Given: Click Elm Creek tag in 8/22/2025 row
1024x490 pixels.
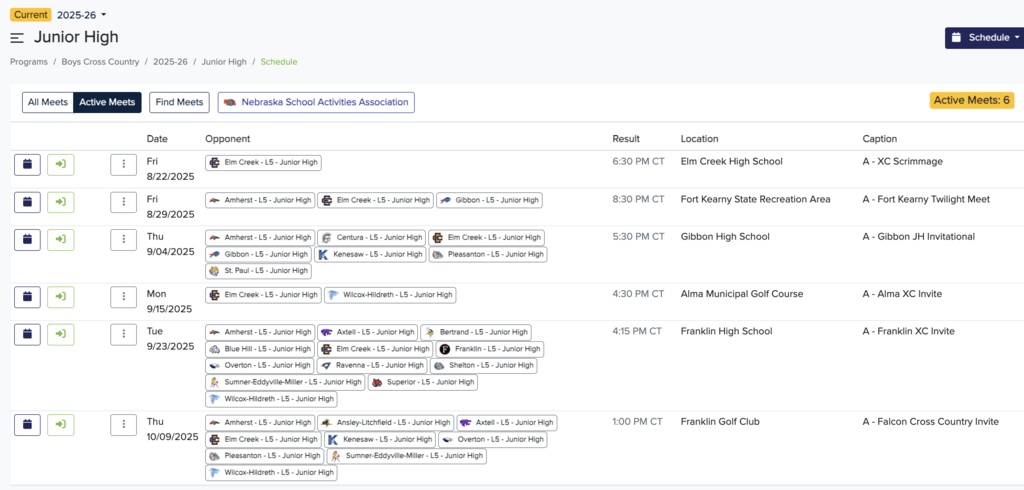Looking at the screenshot, I should tap(263, 163).
